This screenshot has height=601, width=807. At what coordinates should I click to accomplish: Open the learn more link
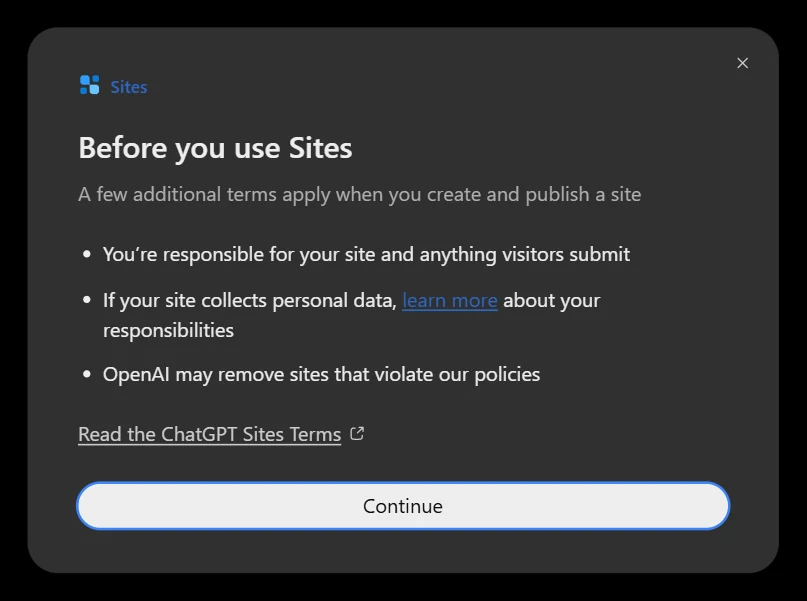tap(449, 300)
